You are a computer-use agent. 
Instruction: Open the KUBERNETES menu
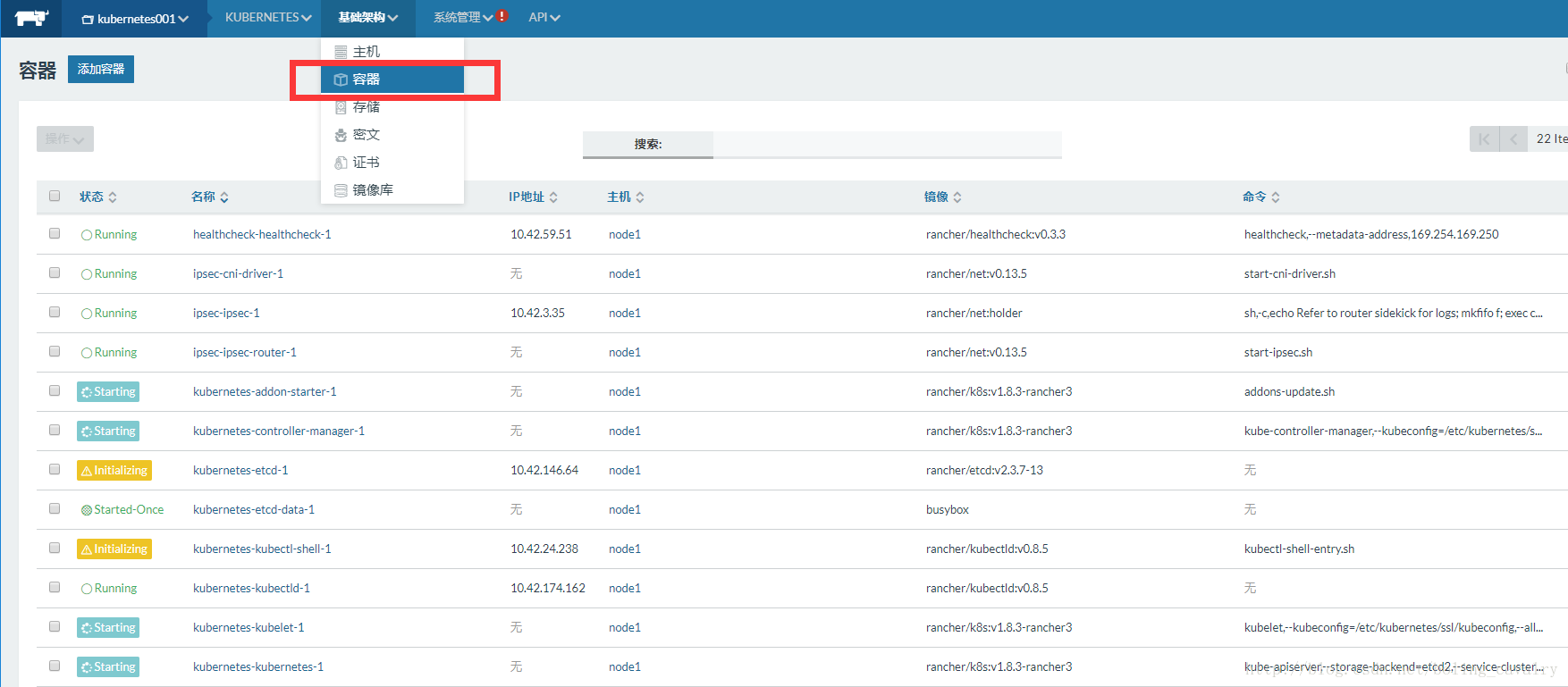pyautogui.click(x=268, y=18)
